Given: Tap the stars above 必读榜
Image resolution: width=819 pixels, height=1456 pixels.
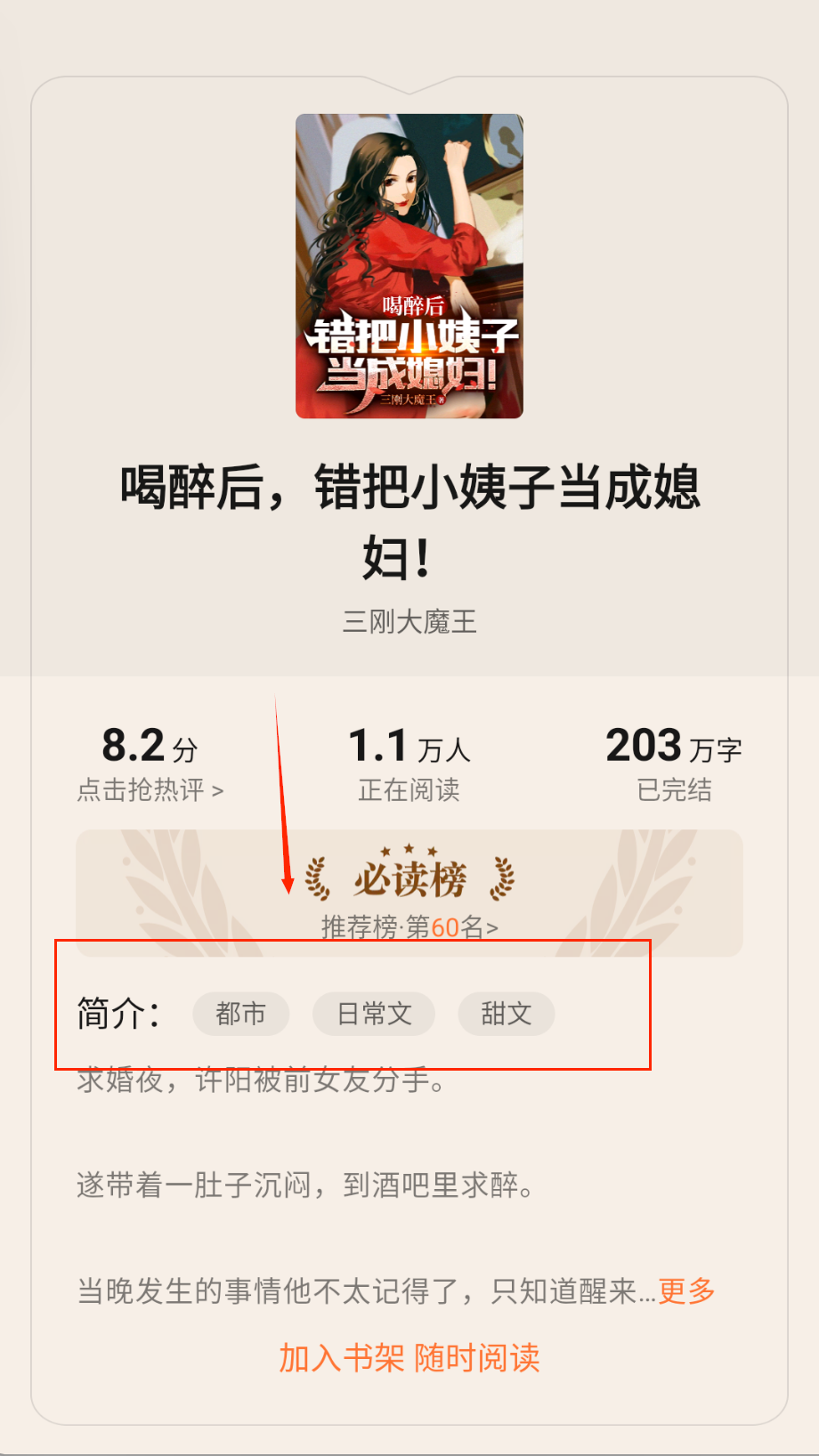Looking at the screenshot, I should 409,851.
